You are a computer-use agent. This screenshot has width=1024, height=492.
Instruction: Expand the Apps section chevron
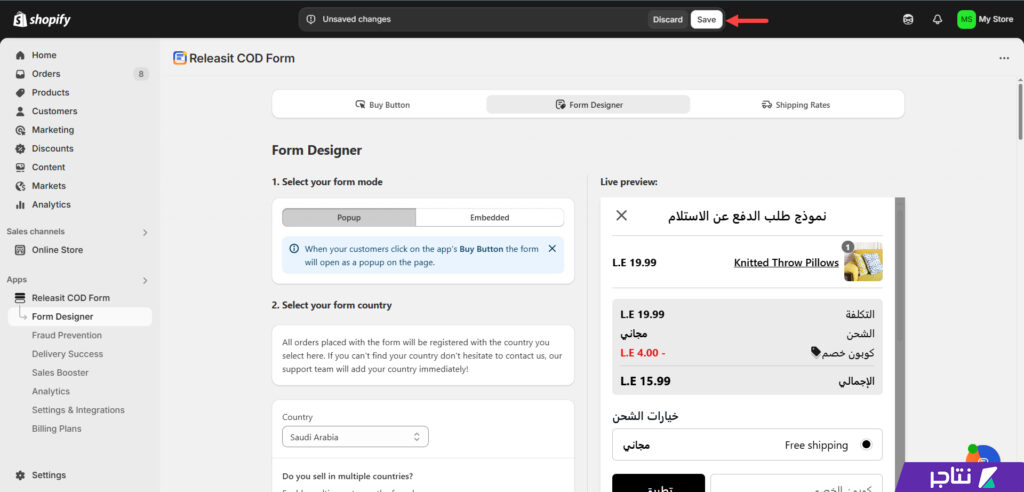tap(145, 280)
